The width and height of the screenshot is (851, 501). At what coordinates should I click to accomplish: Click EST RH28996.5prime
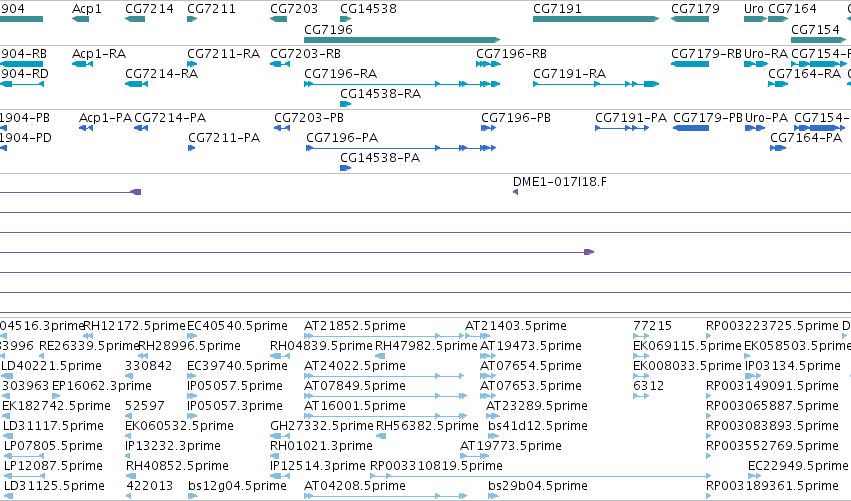(189, 346)
